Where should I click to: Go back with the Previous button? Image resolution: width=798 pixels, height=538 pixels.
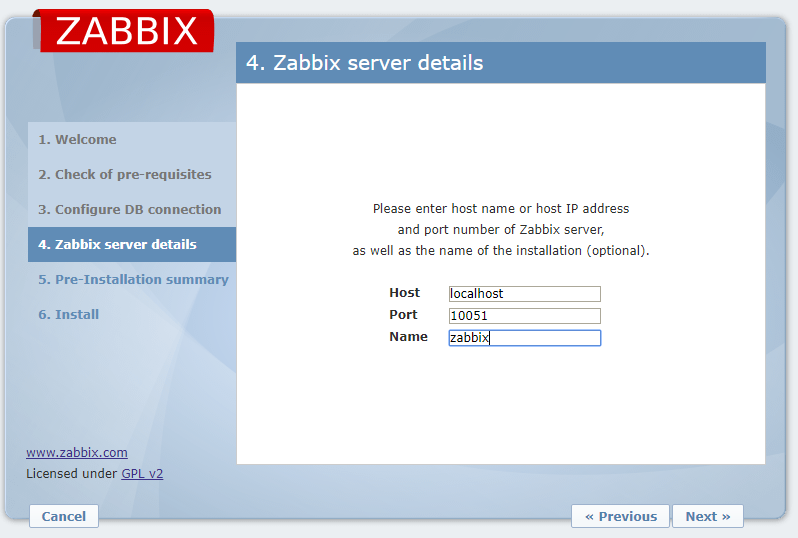pyautogui.click(x=620, y=516)
